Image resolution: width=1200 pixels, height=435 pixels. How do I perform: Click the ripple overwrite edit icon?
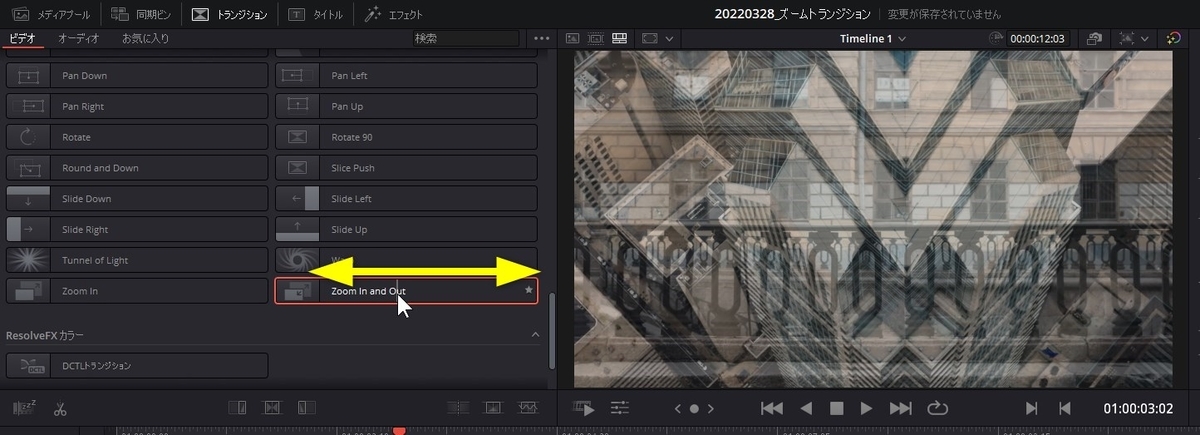click(x=306, y=408)
